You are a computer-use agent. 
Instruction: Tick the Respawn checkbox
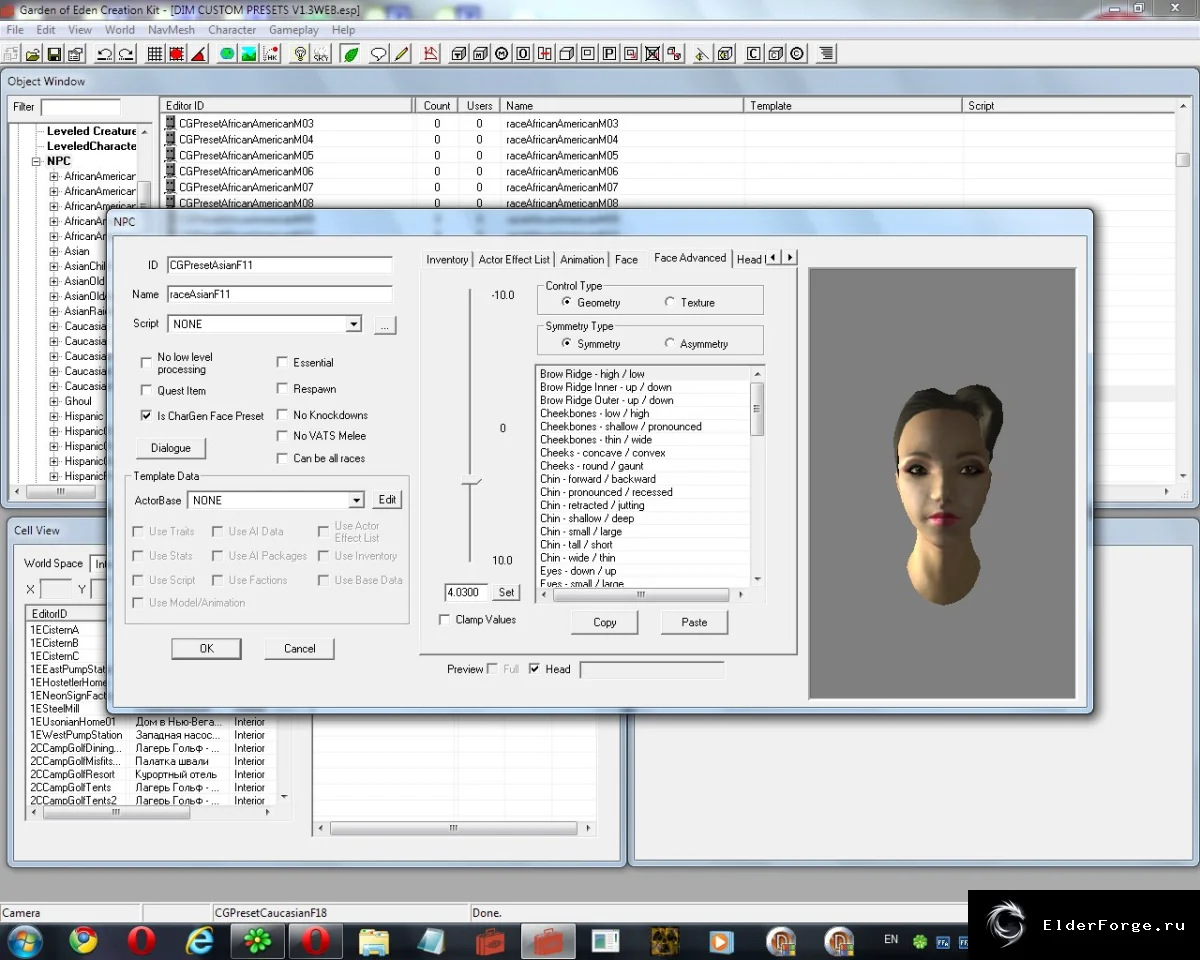[282, 389]
